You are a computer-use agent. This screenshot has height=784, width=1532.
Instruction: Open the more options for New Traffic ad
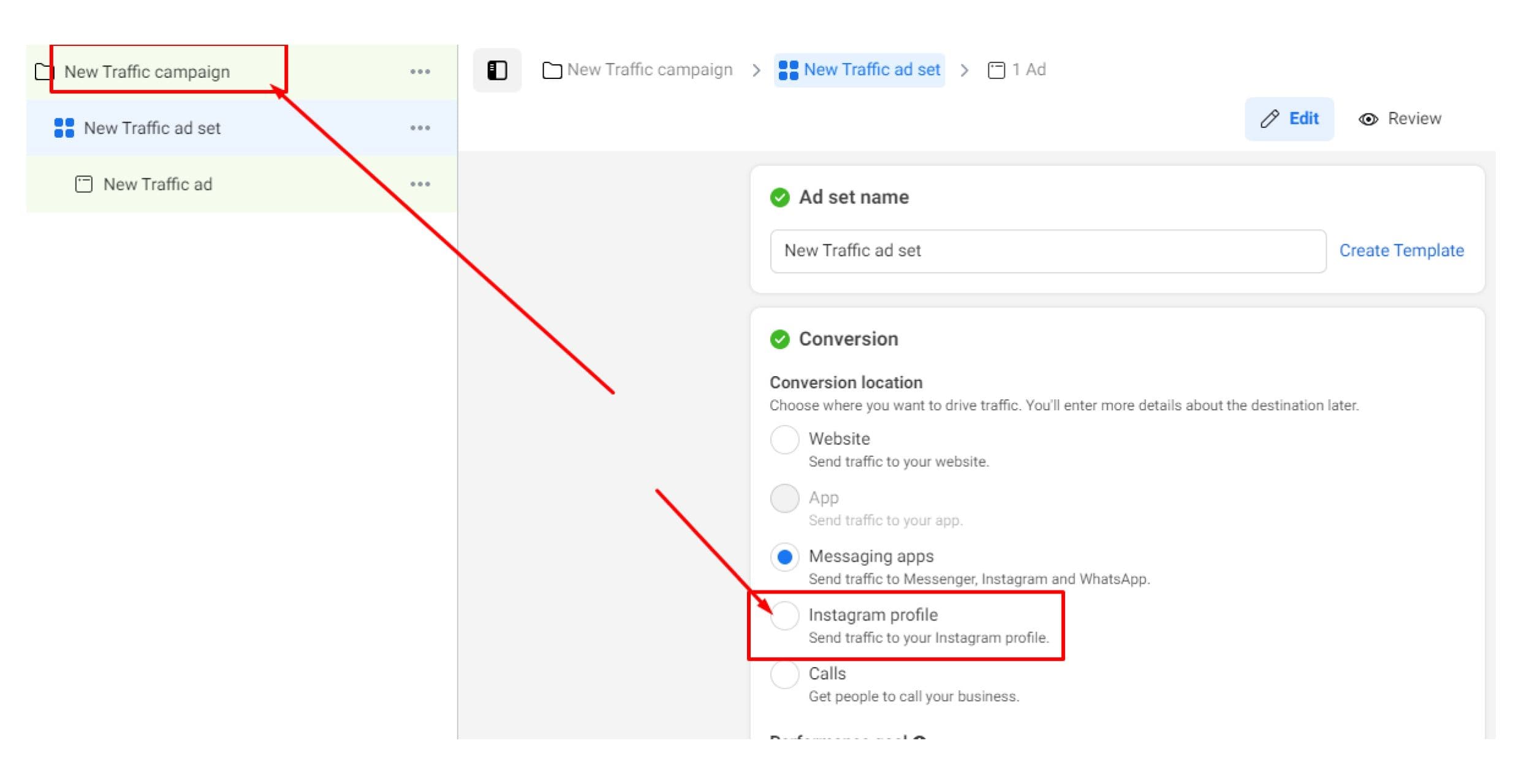pyautogui.click(x=420, y=184)
